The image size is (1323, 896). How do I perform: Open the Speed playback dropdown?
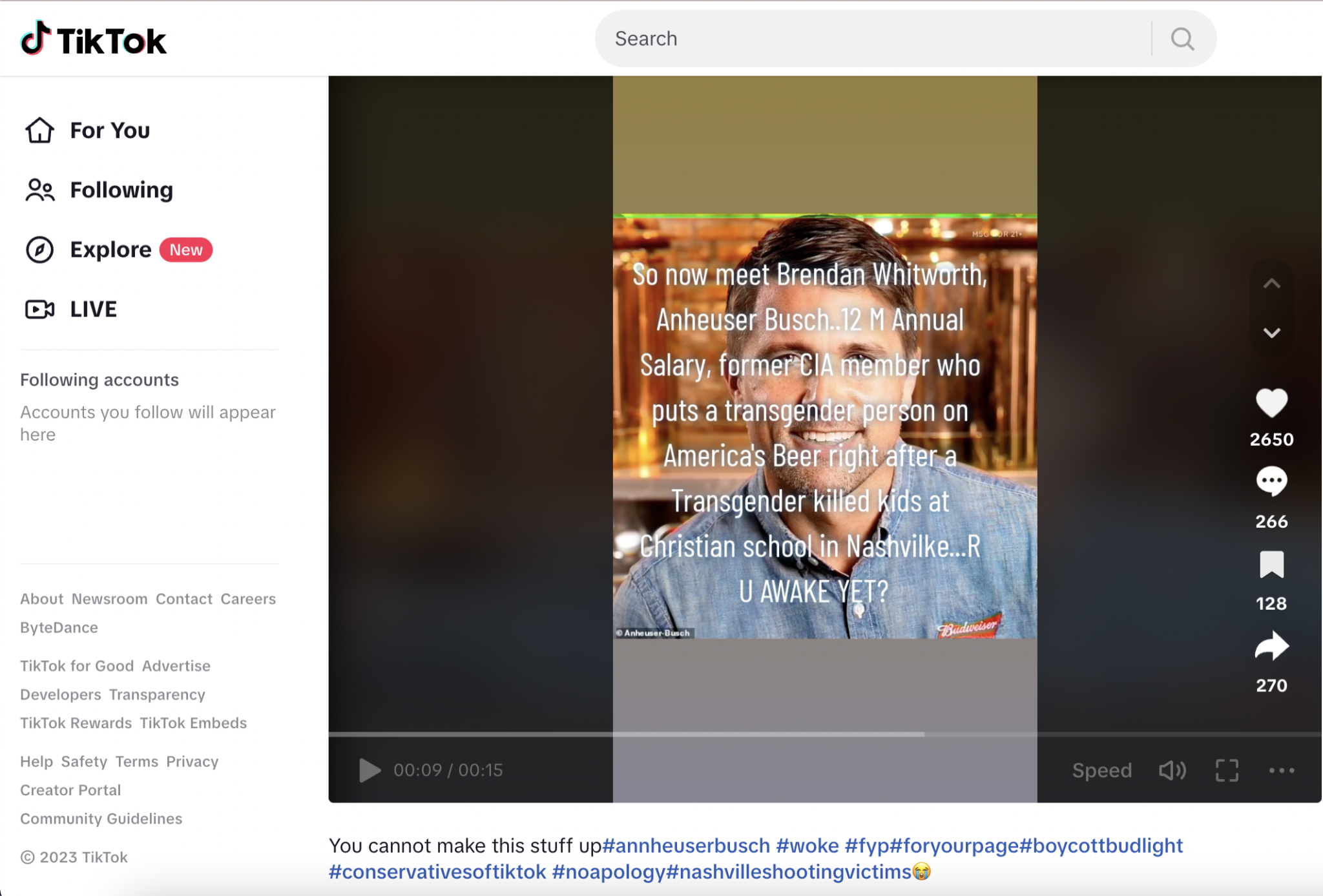tap(1101, 770)
